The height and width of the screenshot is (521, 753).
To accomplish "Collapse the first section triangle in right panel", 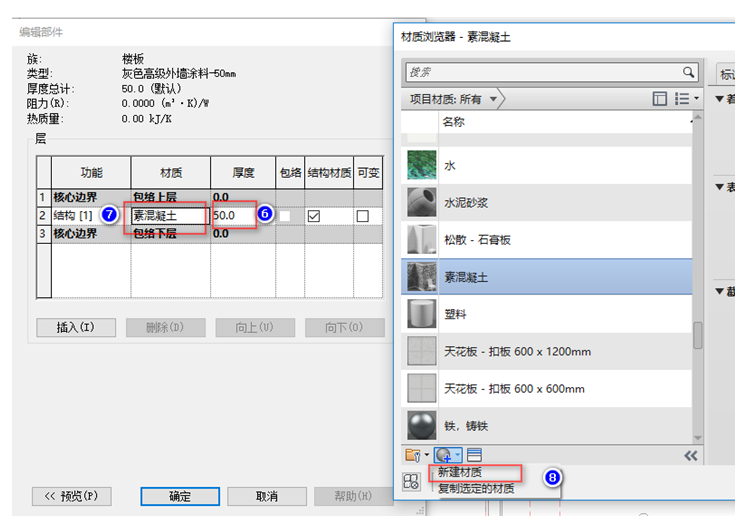I will pyautogui.click(x=719, y=99).
